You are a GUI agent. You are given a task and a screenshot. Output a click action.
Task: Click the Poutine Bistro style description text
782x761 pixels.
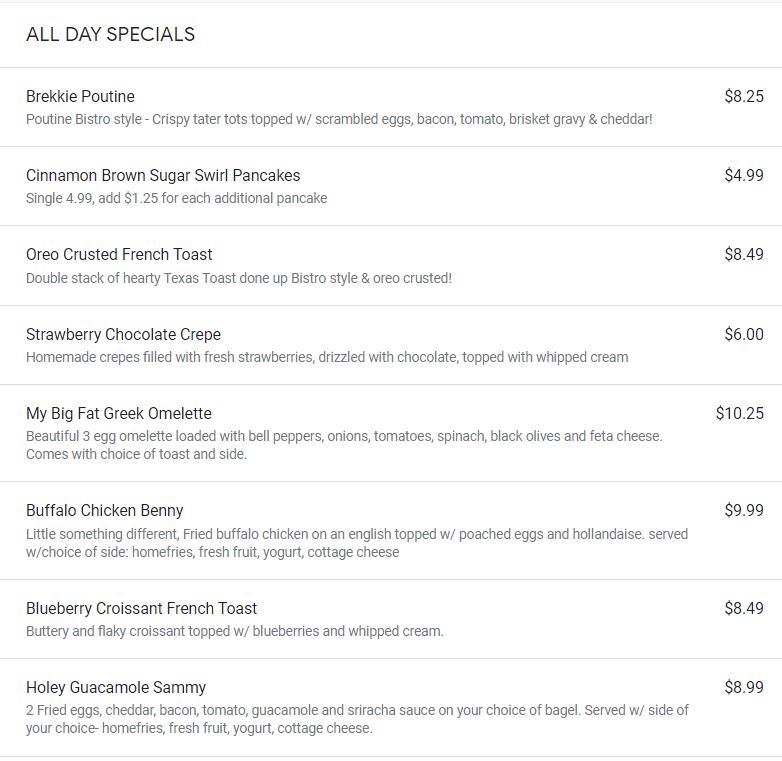pyautogui.click(x=339, y=119)
